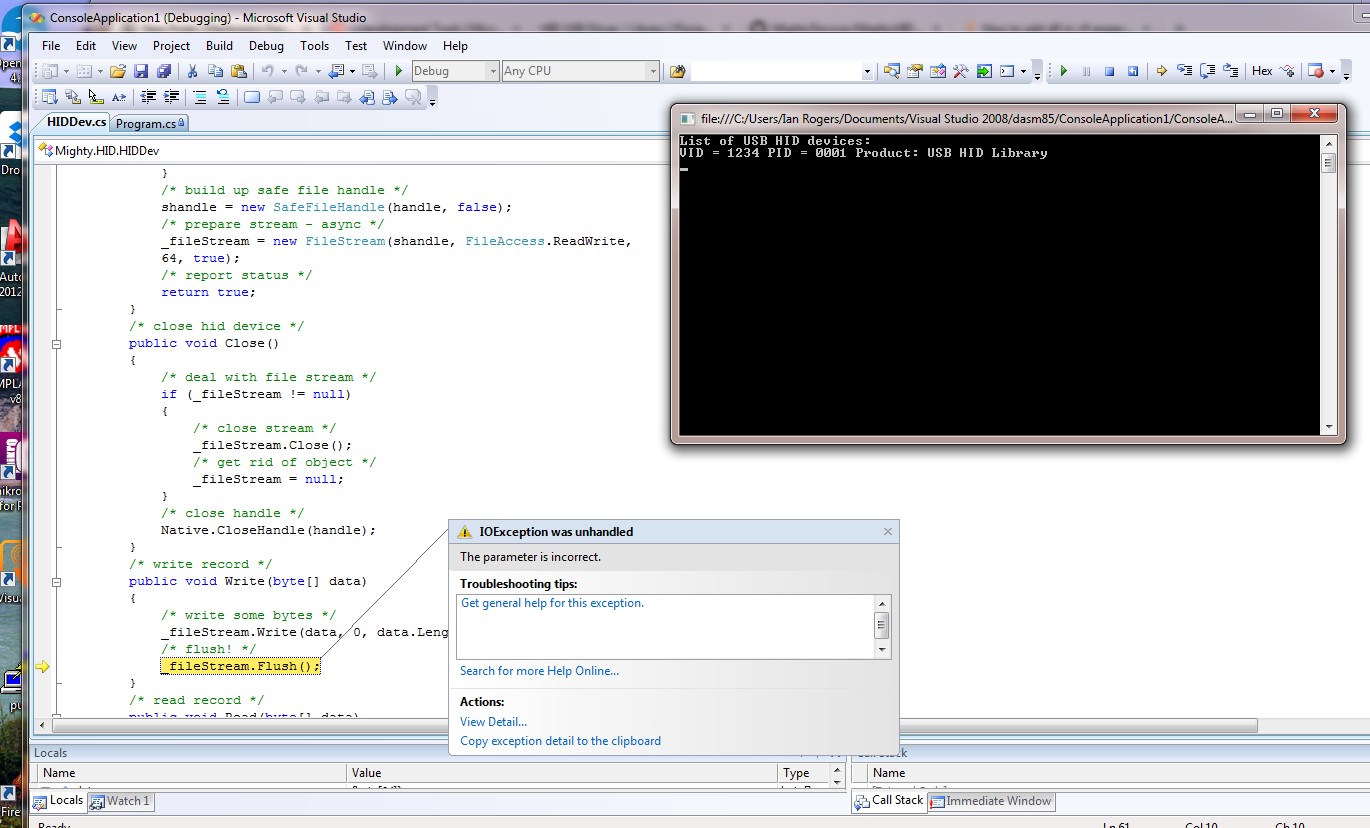Open the Solution Explorer icon
The width and height of the screenshot is (1370, 828).
892,71
